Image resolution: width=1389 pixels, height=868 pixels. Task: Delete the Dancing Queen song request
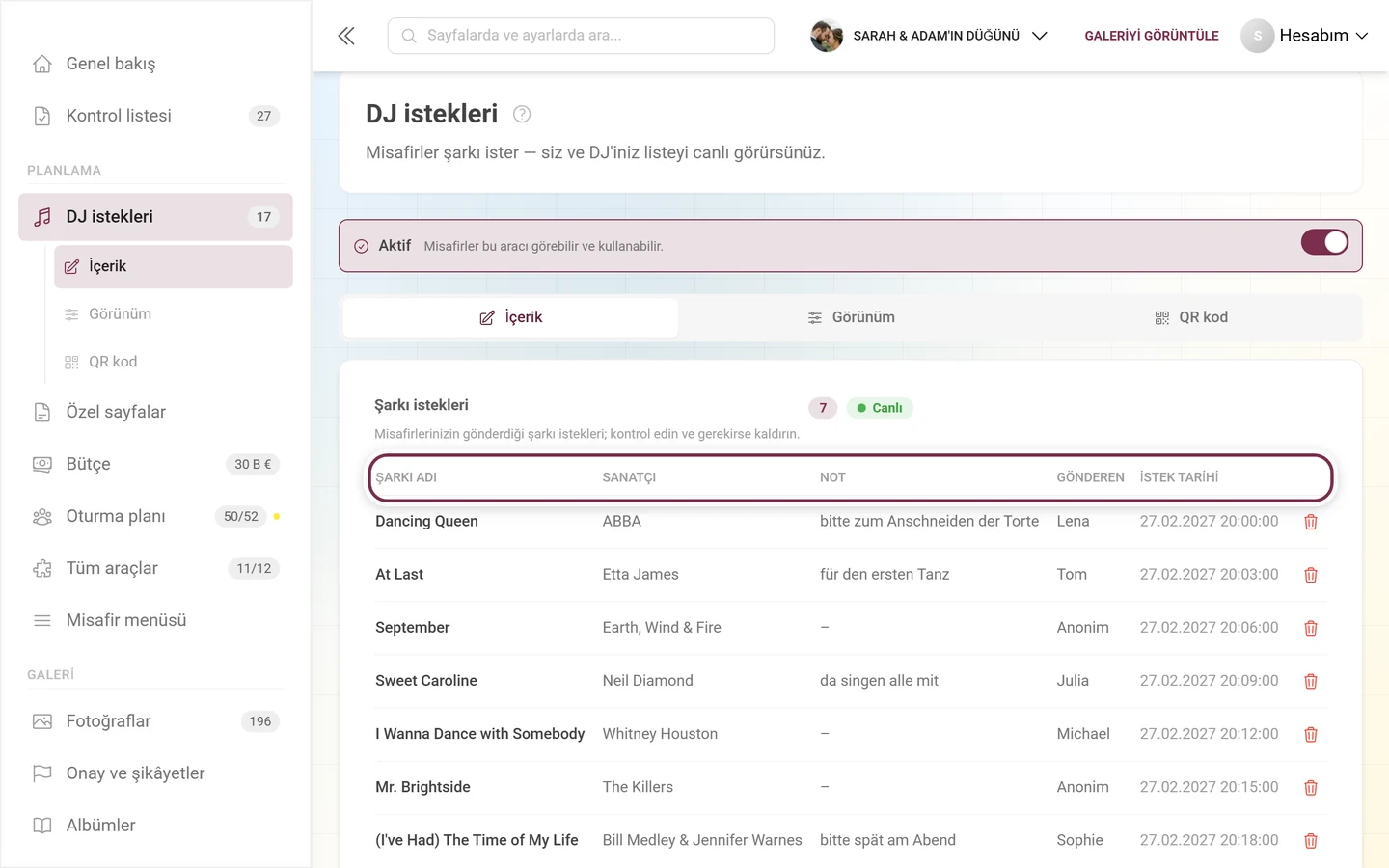1311,522
